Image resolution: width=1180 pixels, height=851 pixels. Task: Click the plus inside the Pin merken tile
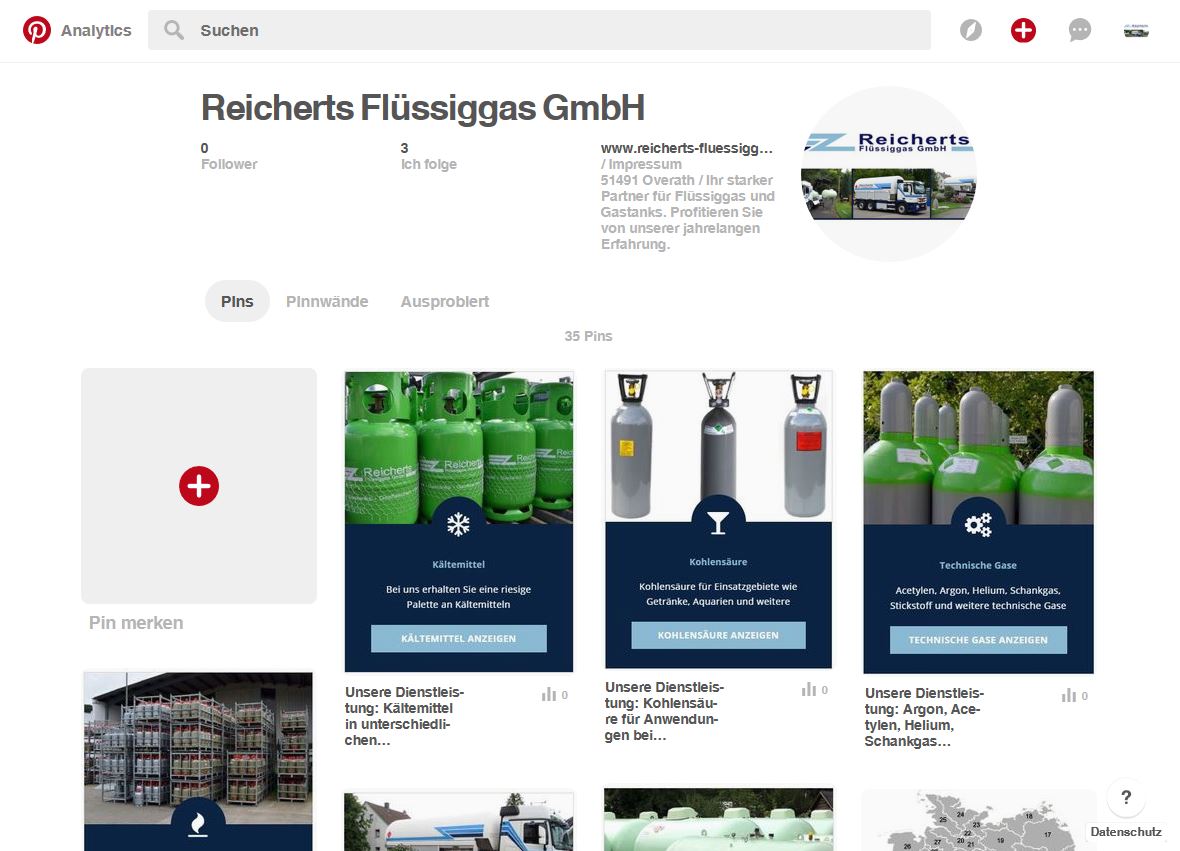[199, 486]
